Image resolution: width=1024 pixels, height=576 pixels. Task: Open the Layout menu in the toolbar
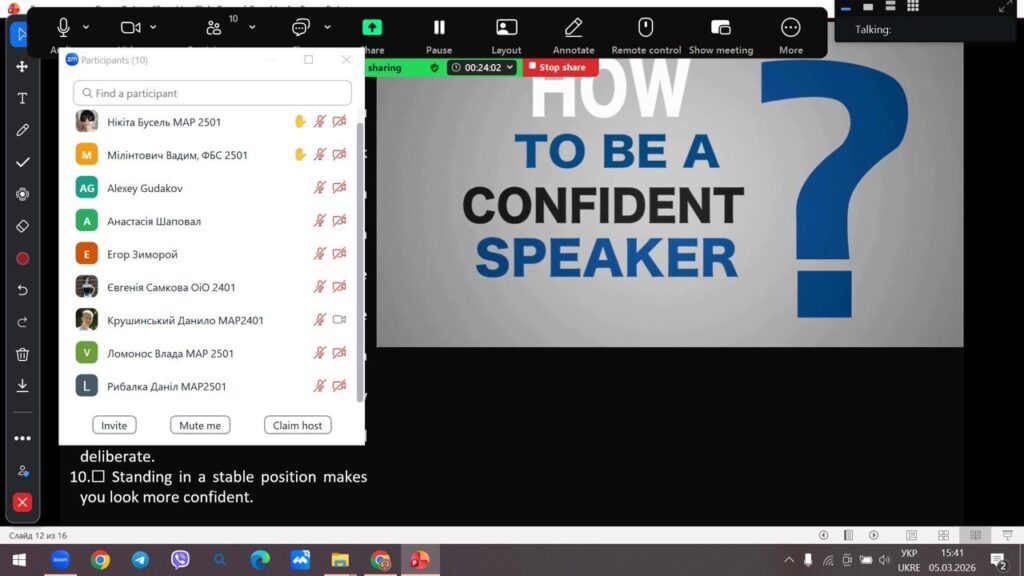506,34
